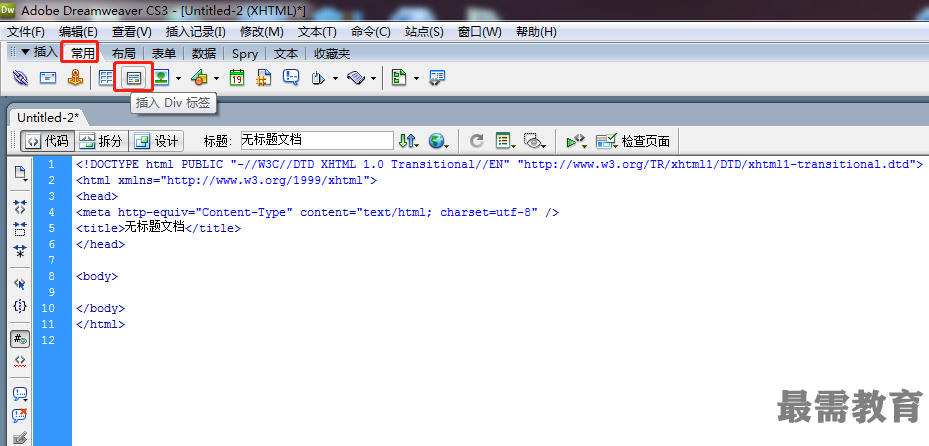Open the 文本(T) menu
This screenshot has height=446, width=929.
pyautogui.click(x=317, y=32)
